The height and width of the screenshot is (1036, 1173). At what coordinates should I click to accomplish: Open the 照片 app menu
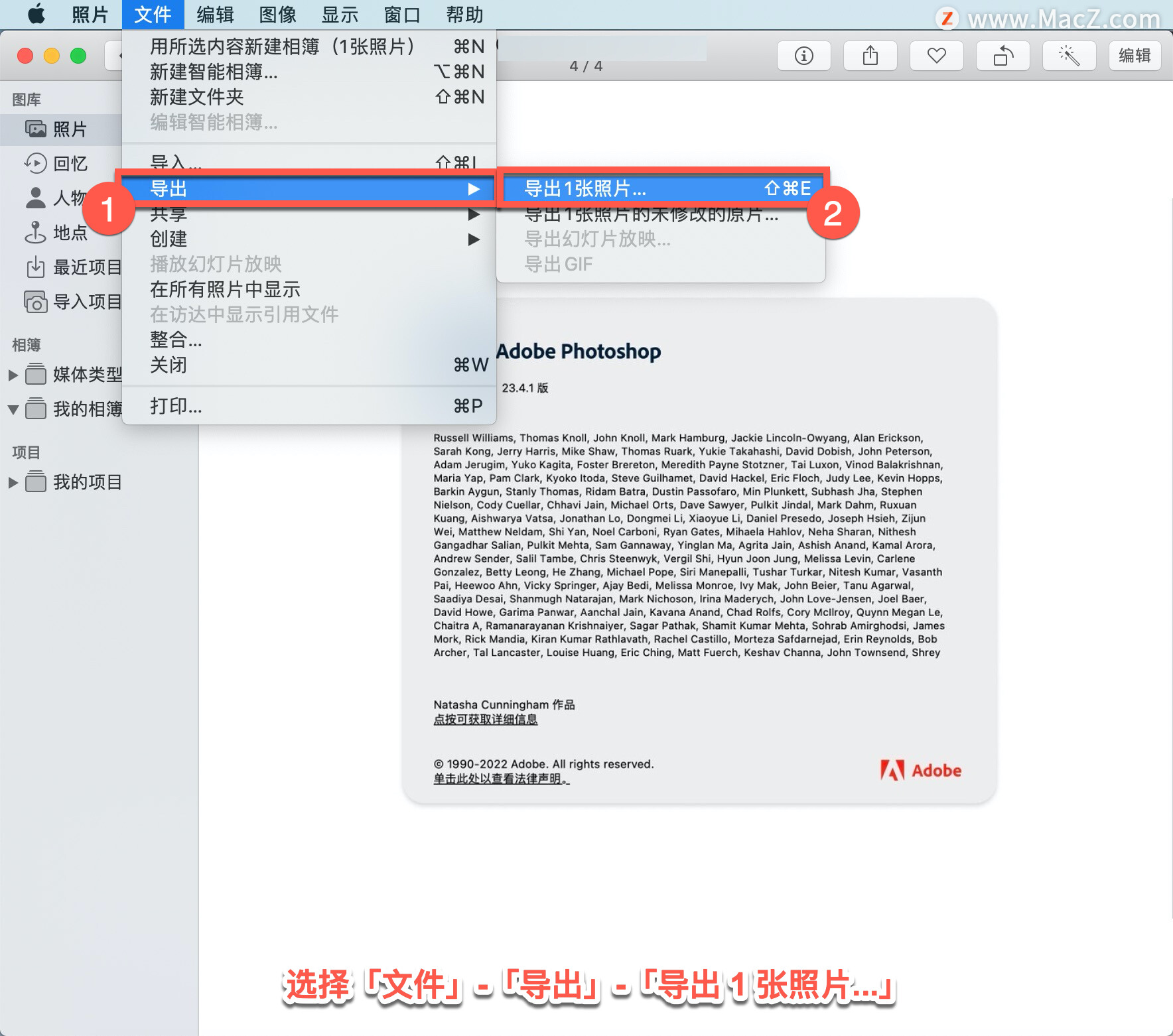pos(90,14)
